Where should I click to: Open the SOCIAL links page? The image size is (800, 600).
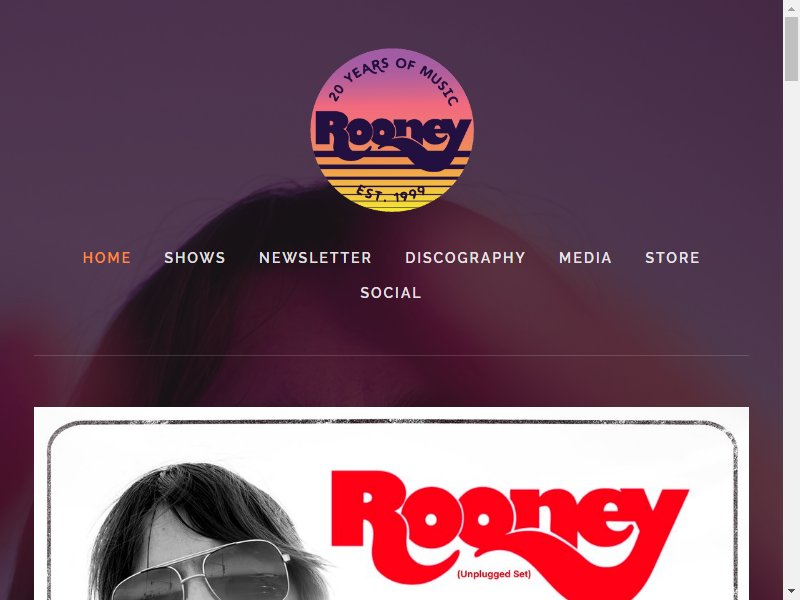pyautogui.click(x=391, y=293)
